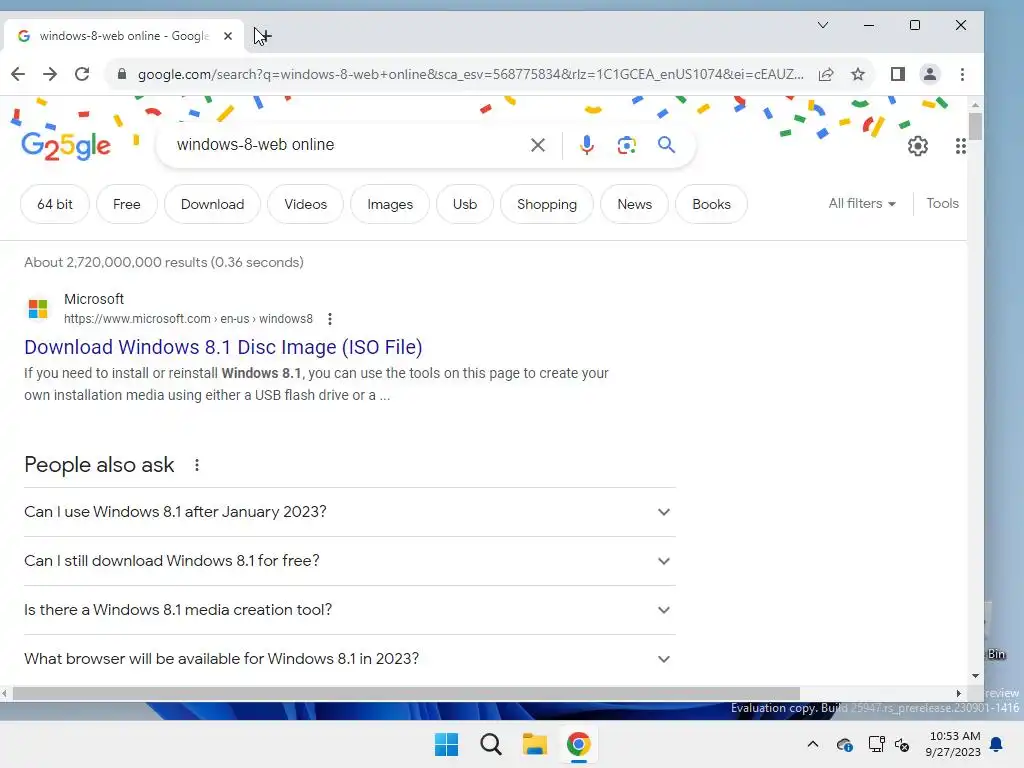
Task: Apply the Usb filter chip
Action: (465, 204)
